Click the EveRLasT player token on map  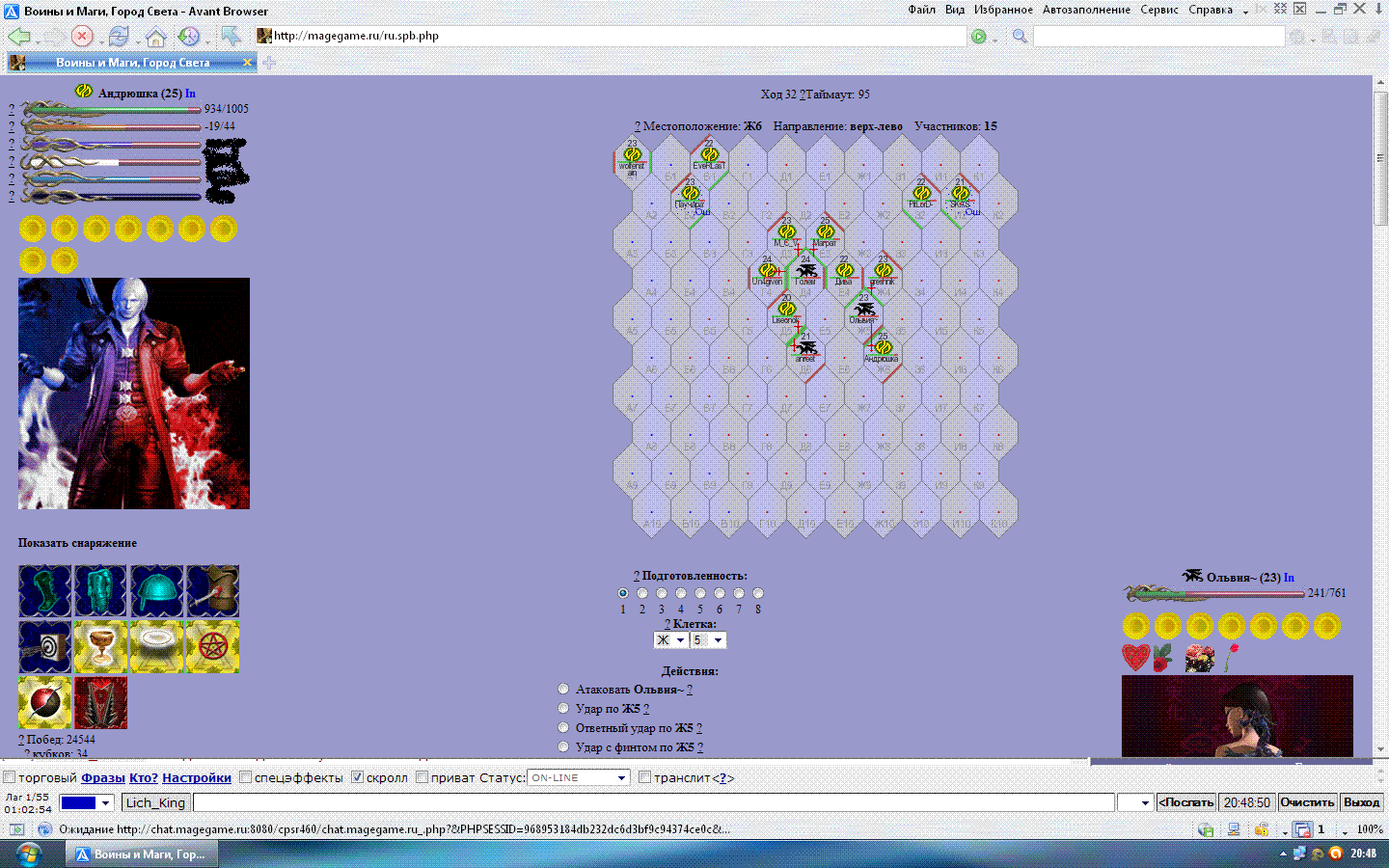pos(709,155)
